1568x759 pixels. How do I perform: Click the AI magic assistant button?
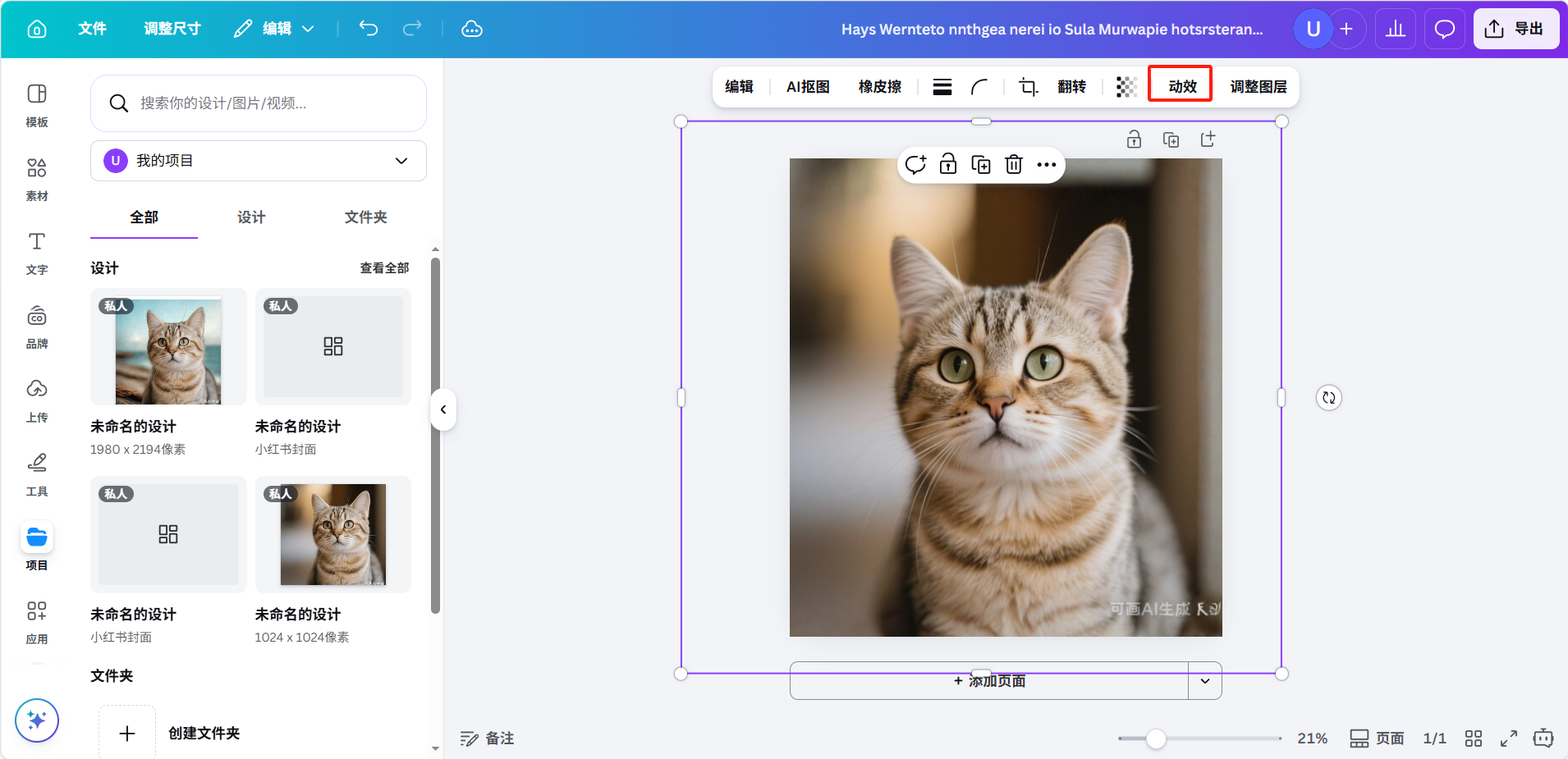(37, 720)
